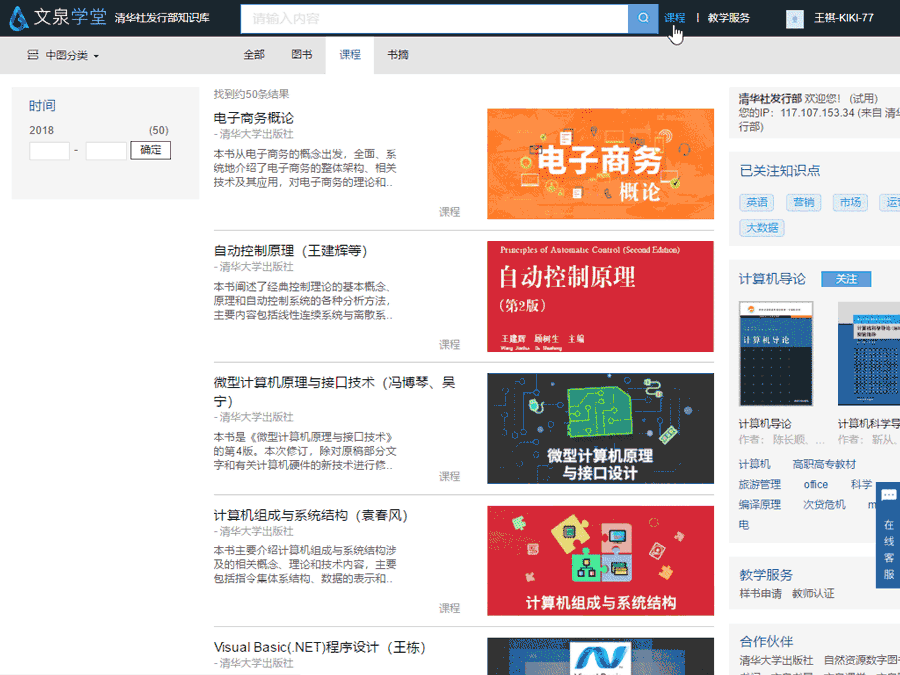Open the Visual Basic cover thumbnail
Image resolution: width=900 pixels, height=675 pixels.
click(600, 656)
